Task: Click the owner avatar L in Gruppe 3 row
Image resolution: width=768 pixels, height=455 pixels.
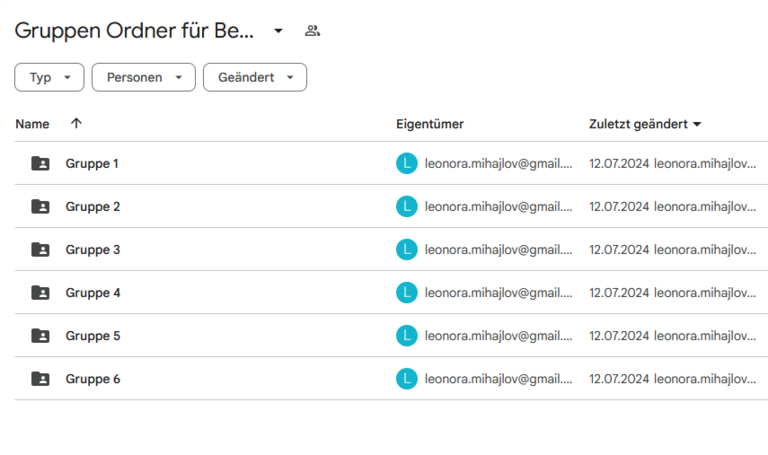Action: coord(407,249)
